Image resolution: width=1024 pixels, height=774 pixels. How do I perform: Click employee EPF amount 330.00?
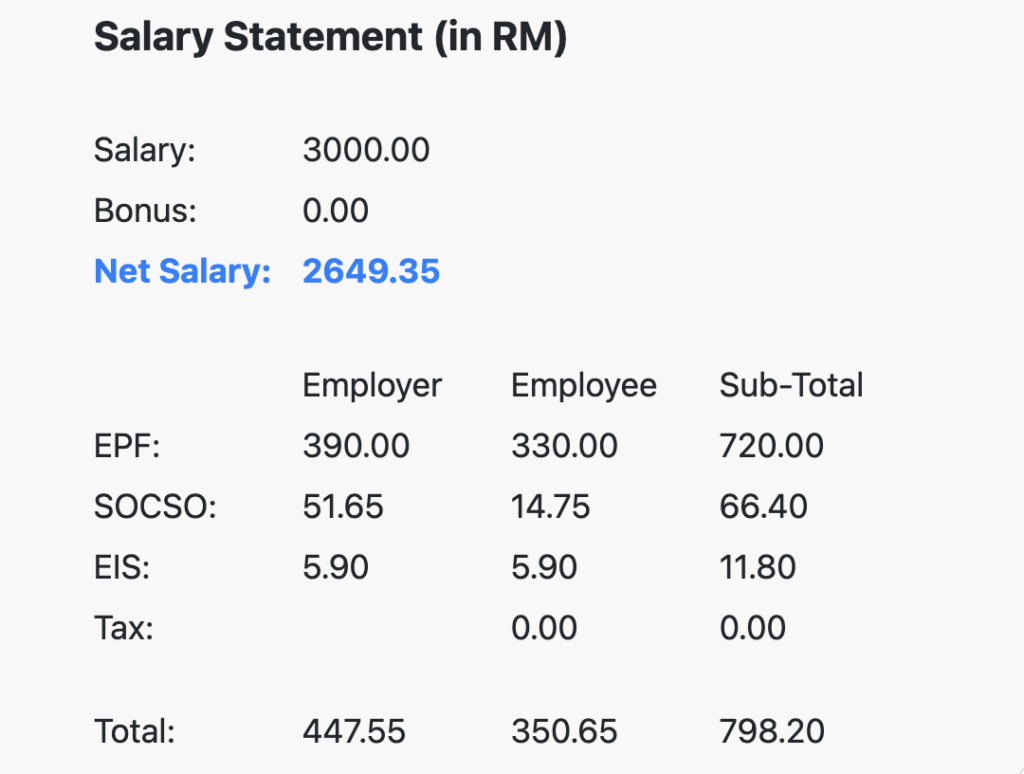tap(564, 446)
